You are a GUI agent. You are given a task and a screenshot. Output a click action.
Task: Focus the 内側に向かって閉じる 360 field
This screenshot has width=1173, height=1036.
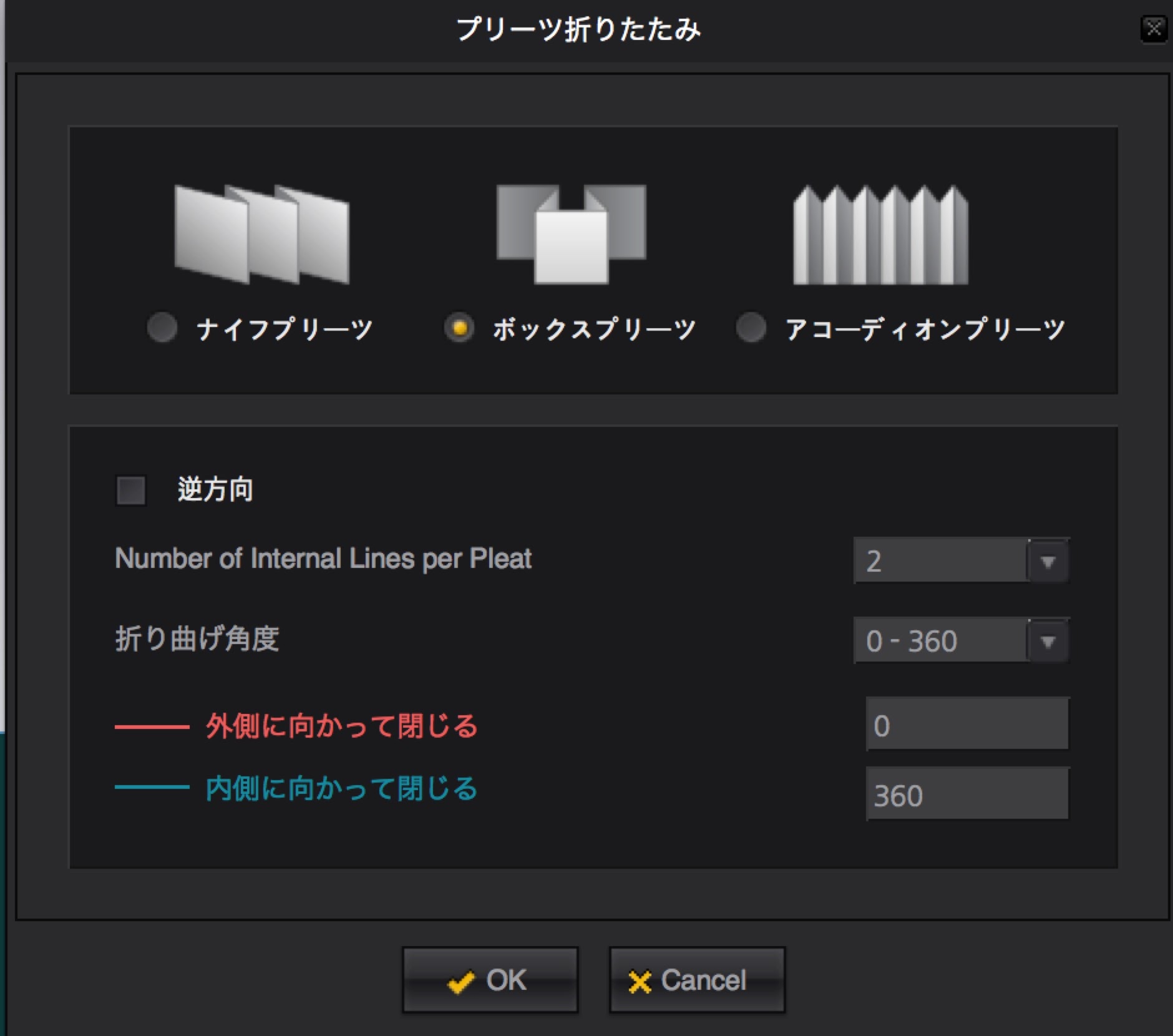[x=967, y=794]
